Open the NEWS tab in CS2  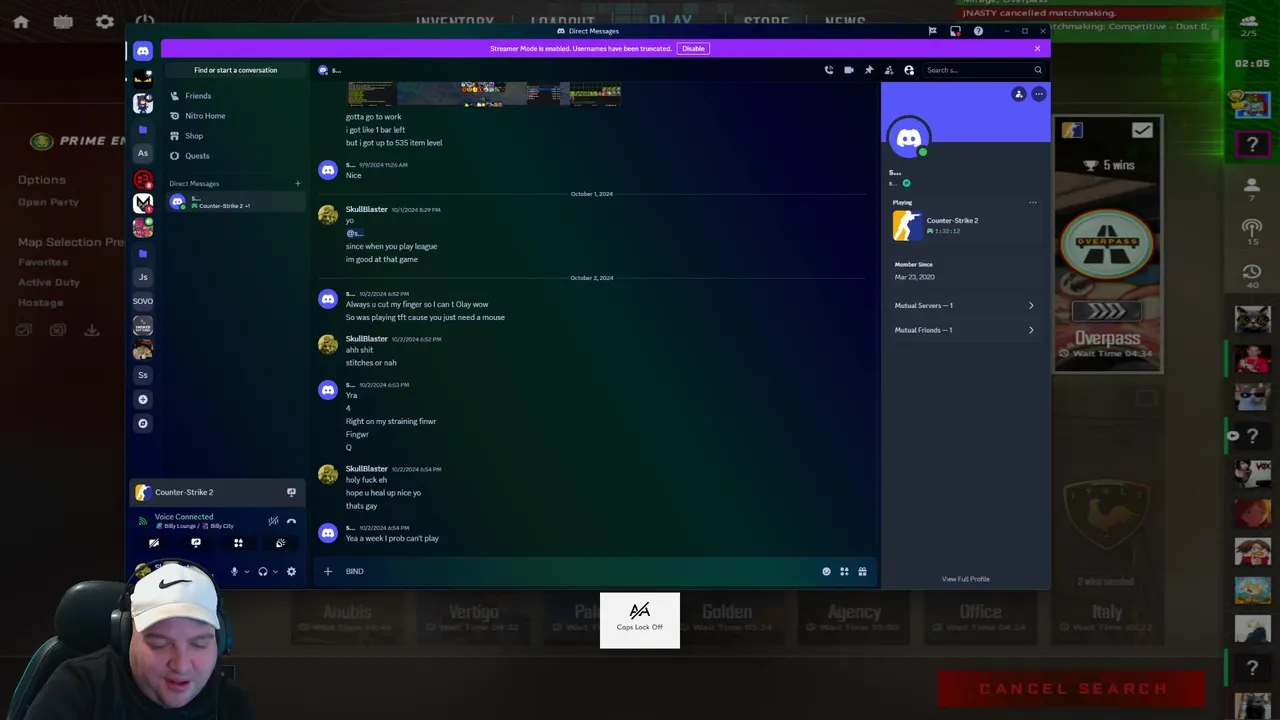(845, 21)
